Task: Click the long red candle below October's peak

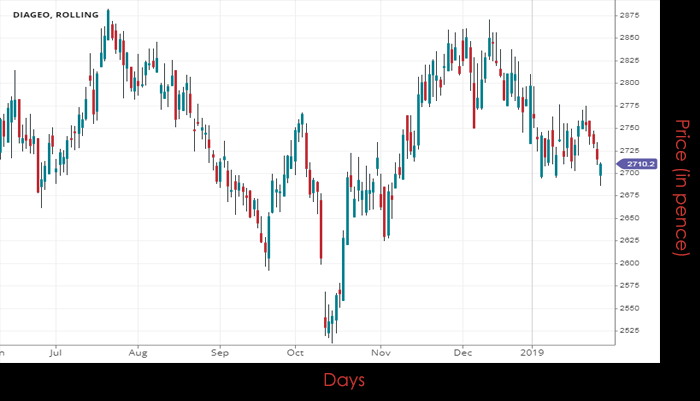Action: [x=320, y=229]
